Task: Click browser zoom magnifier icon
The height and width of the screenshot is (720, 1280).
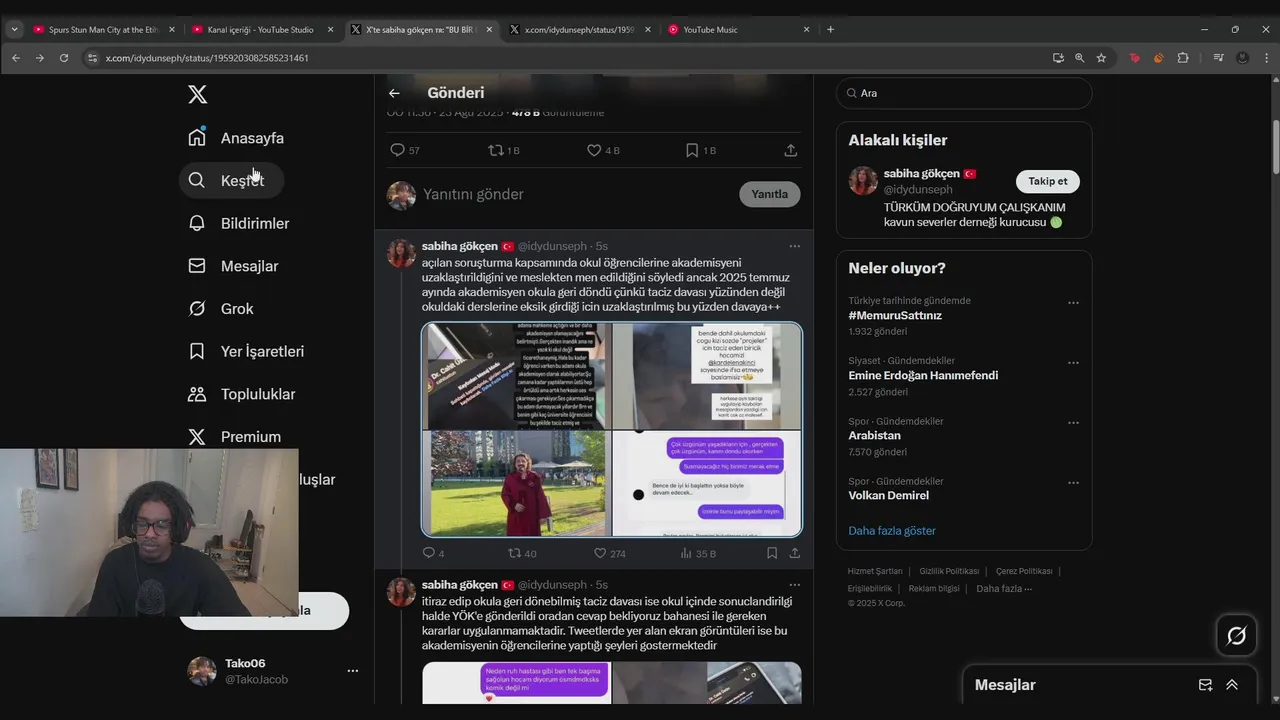Action: point(1079,58)
